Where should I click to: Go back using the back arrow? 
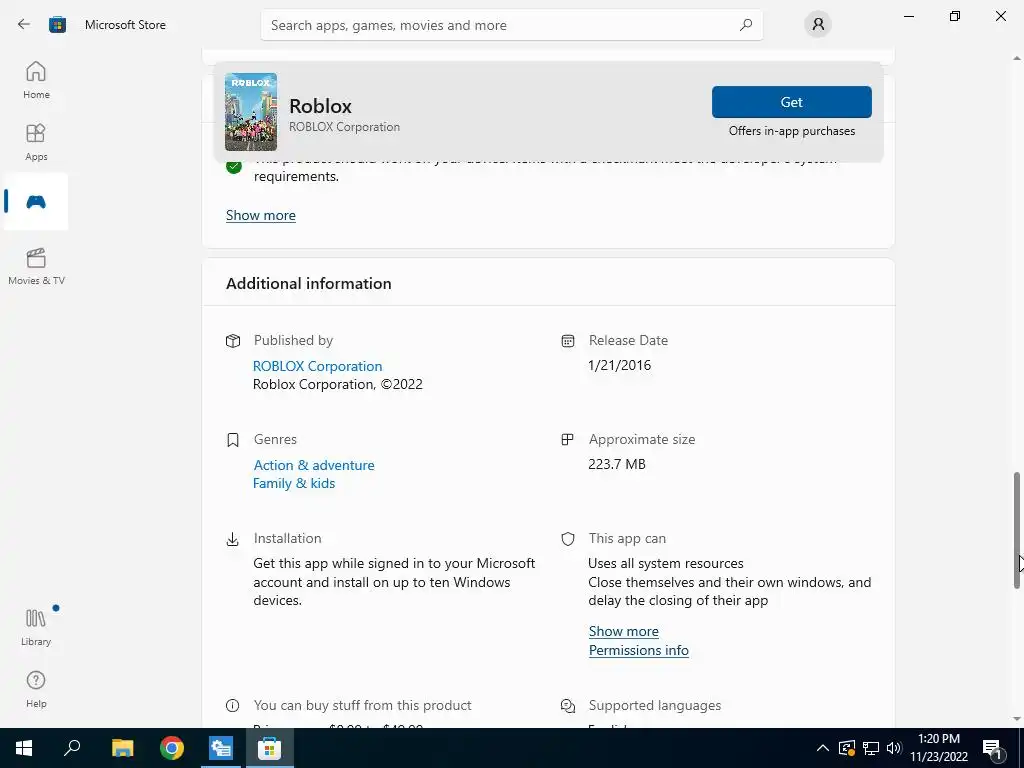24,24
